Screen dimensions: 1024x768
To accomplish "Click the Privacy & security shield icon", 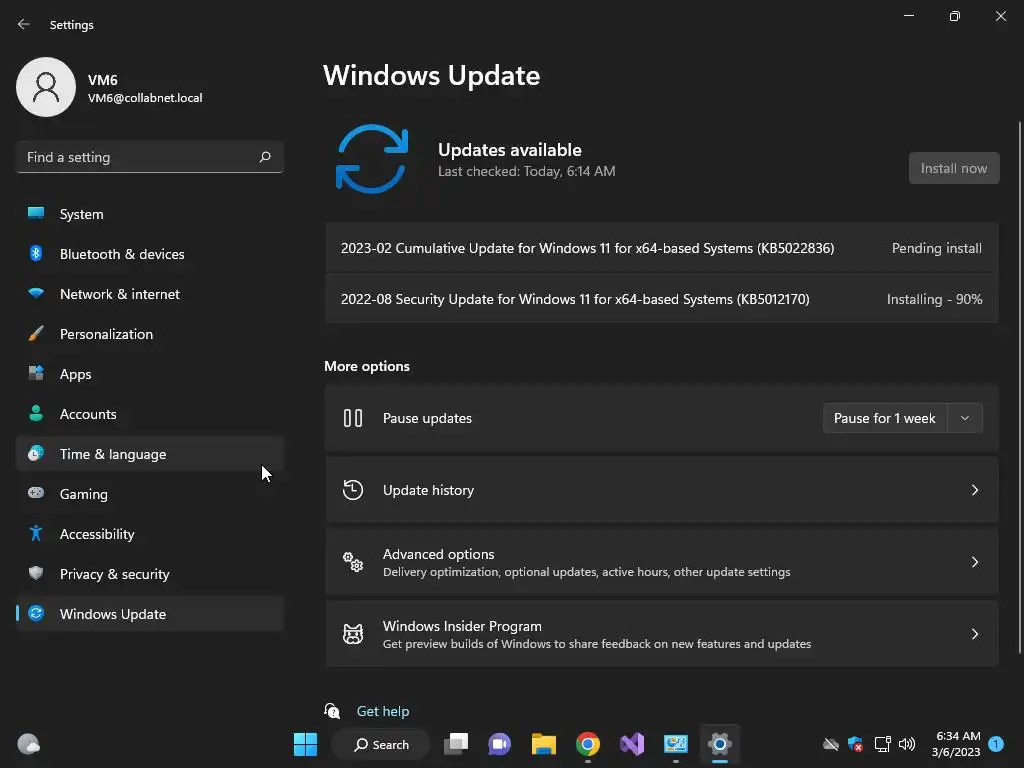I will pos(36,573).
